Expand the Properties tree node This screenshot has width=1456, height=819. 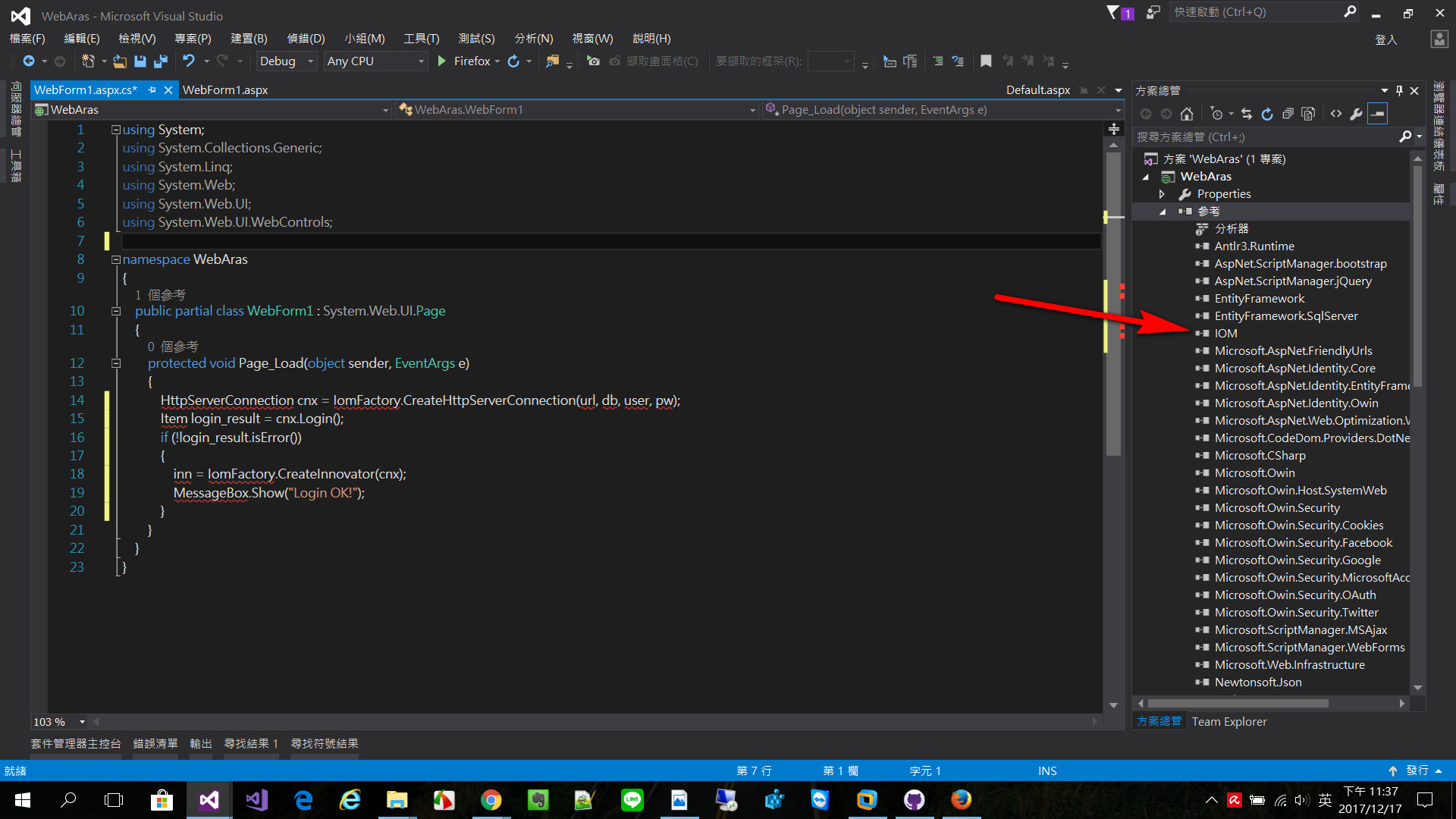pyautogui.click(x=1162, y=194)
